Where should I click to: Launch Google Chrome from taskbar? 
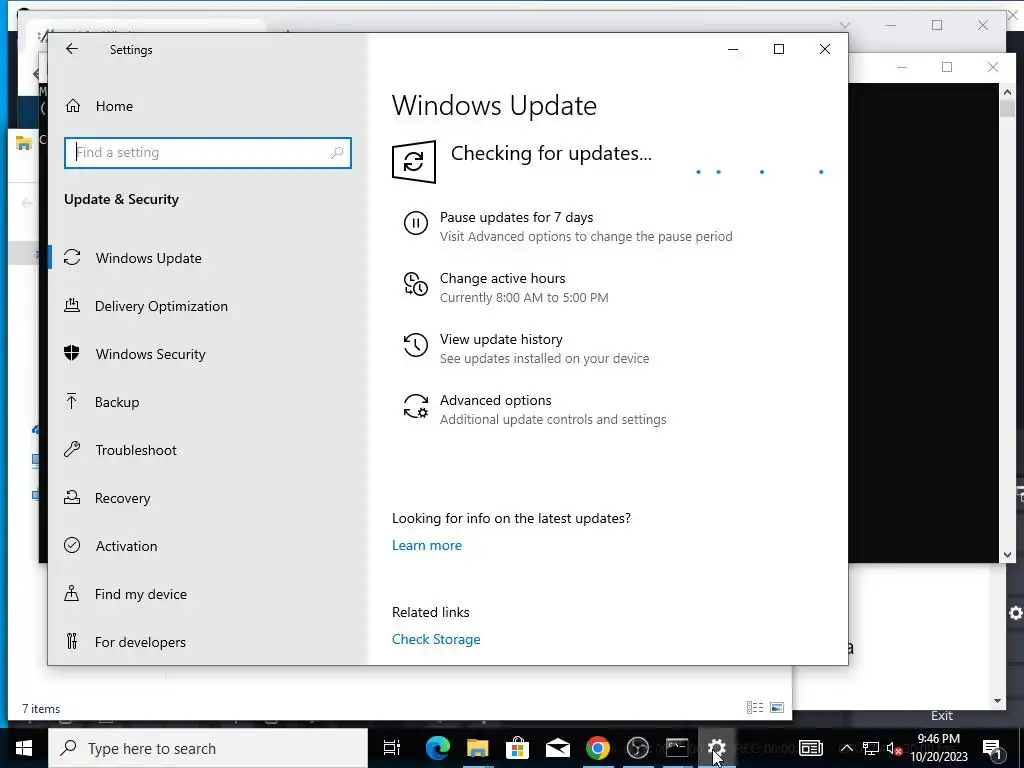(598, 748)
